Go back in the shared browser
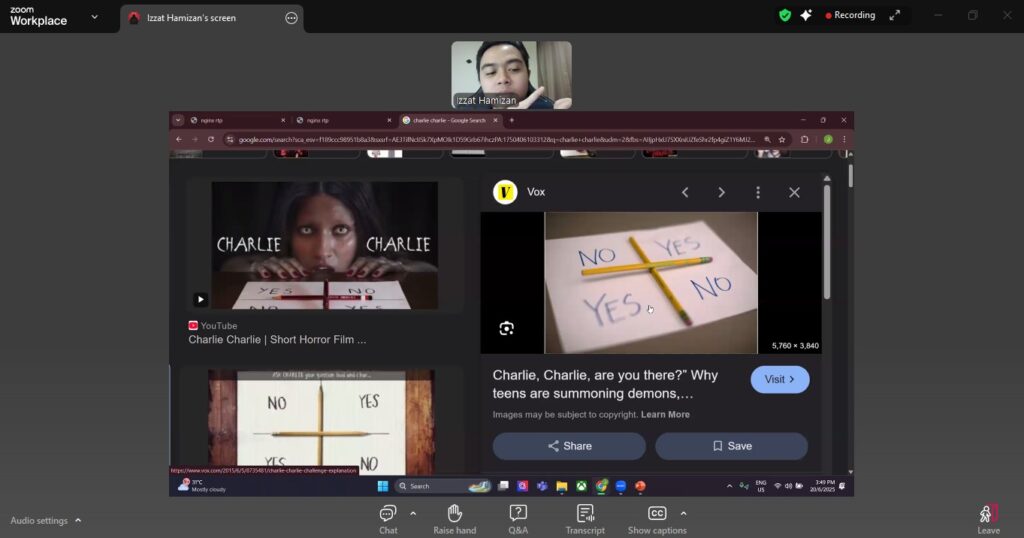The image size is (1024, 538). point(179,139)
